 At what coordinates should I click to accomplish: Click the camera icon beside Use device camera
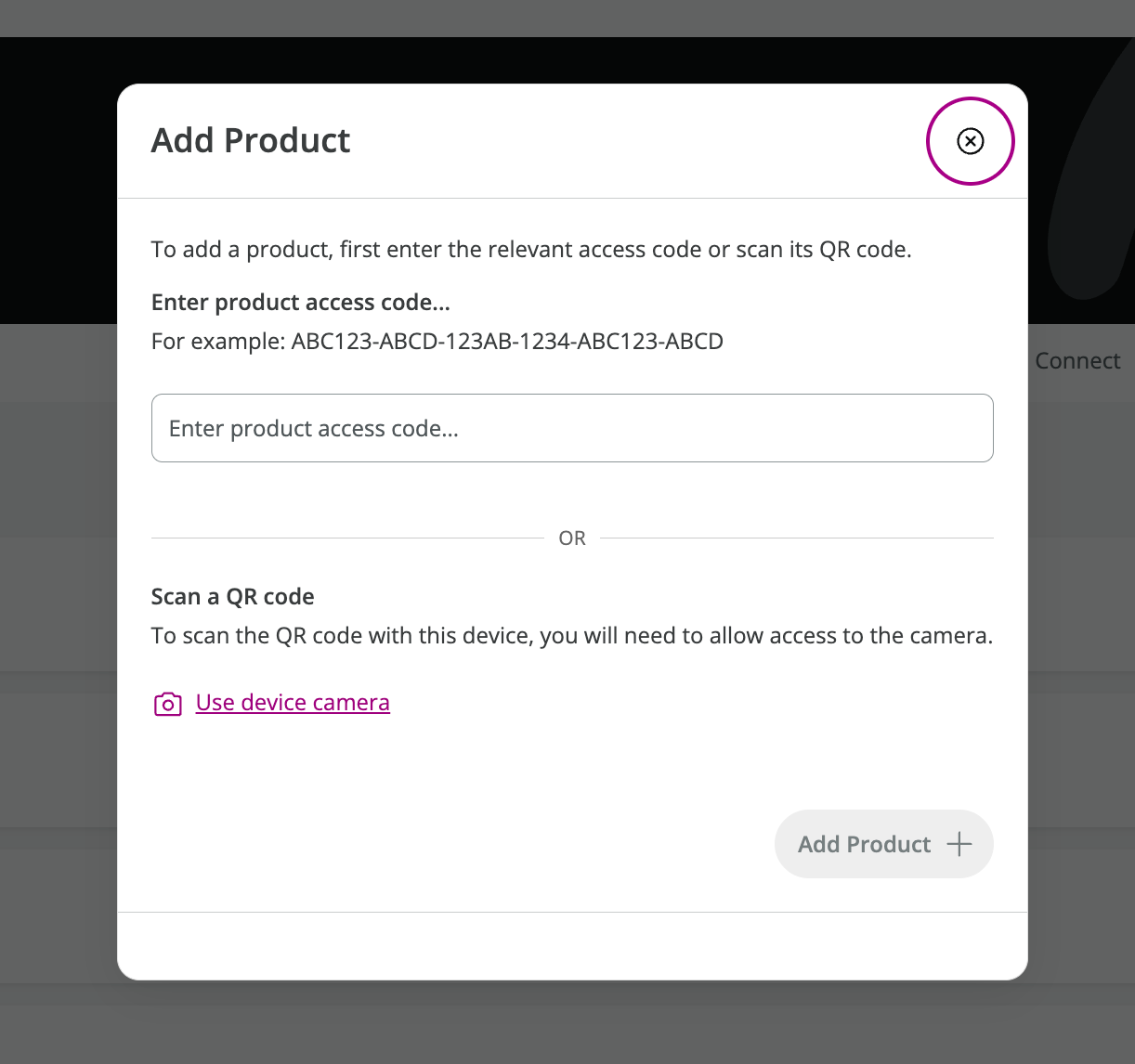(167, 704)
